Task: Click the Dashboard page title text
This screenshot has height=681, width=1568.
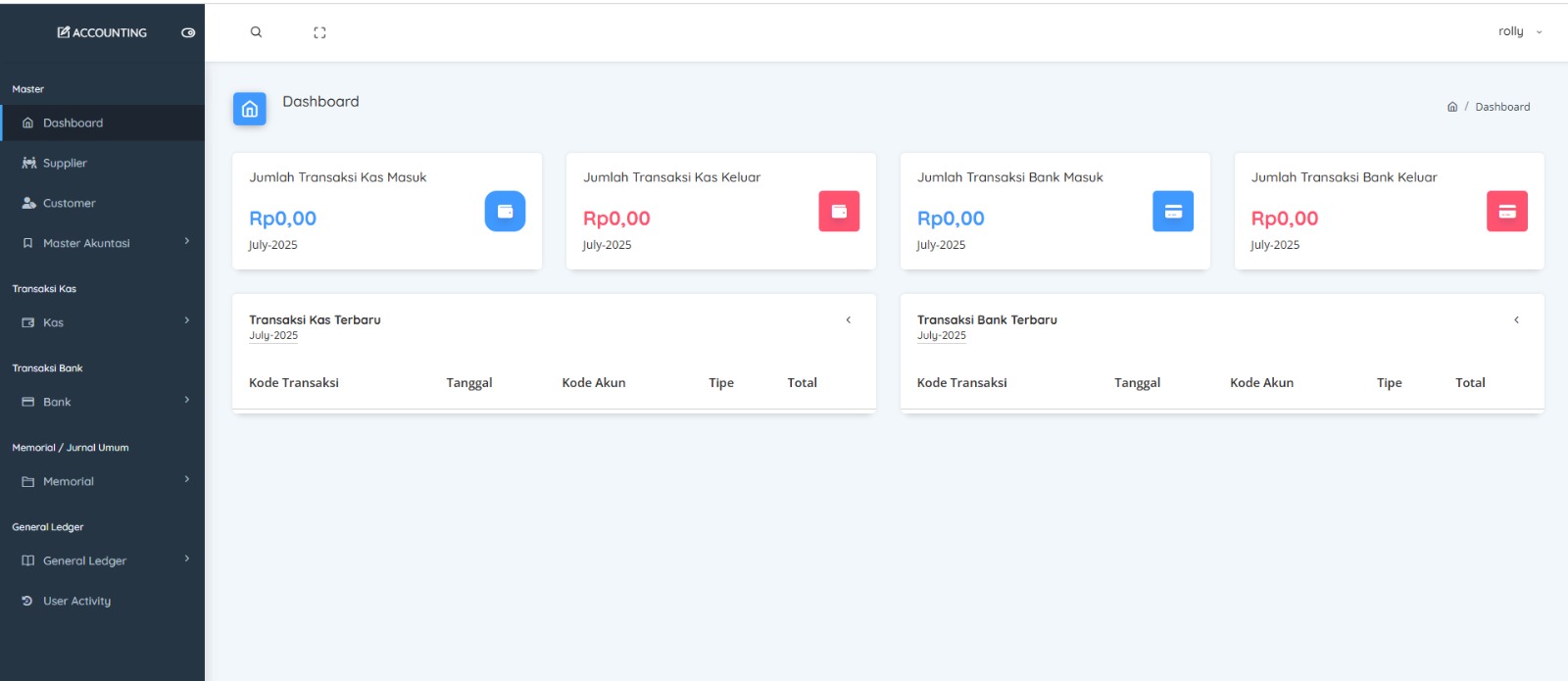Action: click(320, 101)
